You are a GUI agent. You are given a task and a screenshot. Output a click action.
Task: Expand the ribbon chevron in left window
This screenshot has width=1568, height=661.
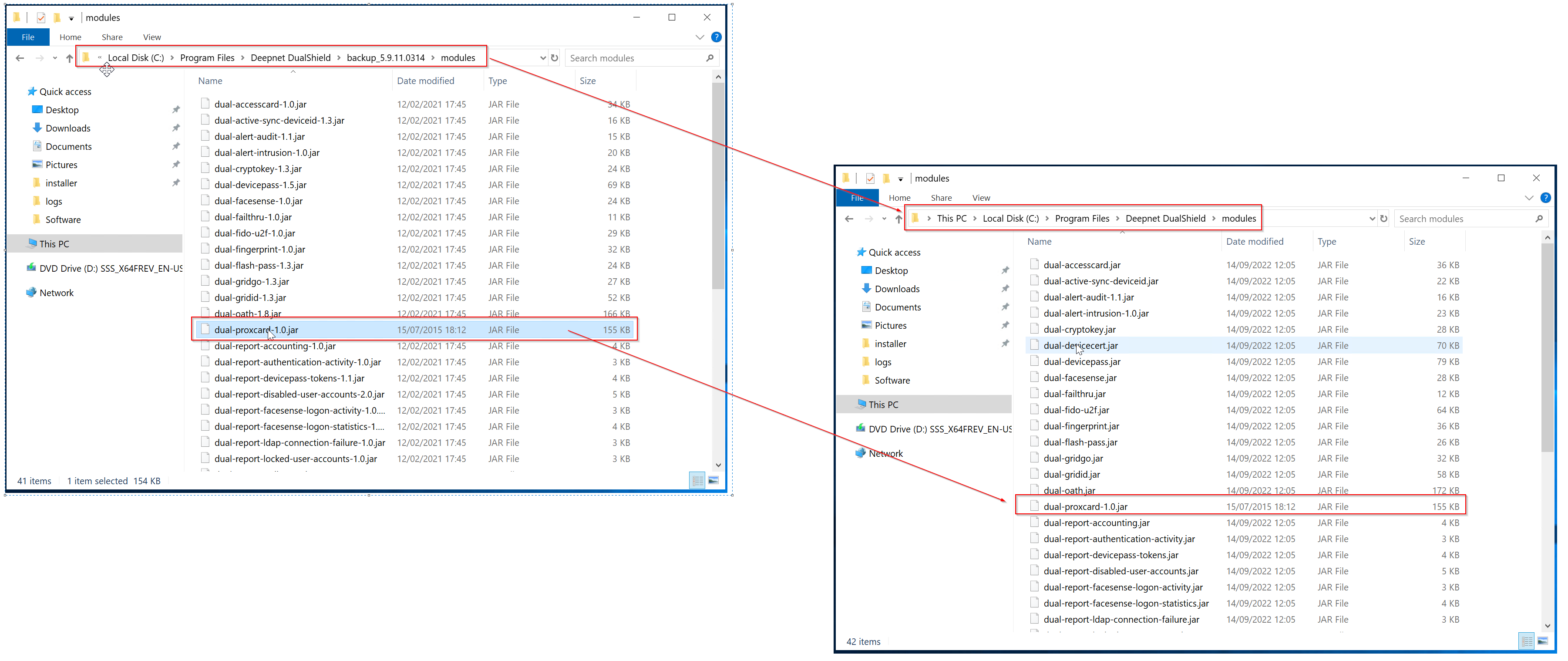(700, 37)
